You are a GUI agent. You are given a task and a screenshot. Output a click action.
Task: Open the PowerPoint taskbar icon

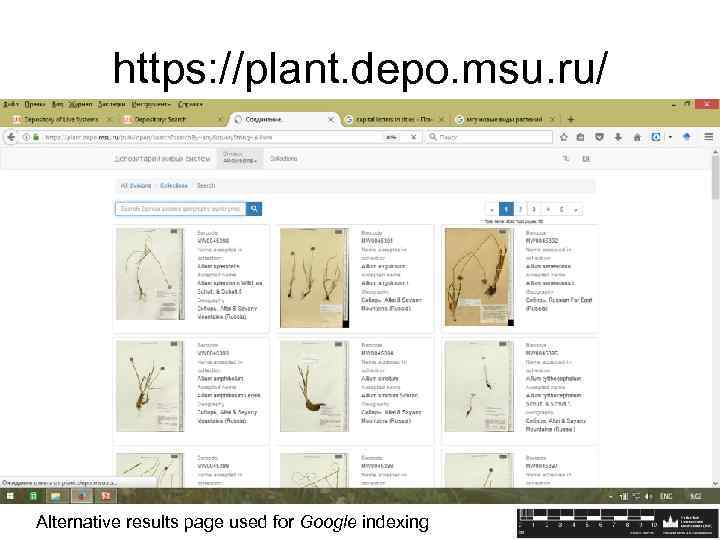tap(106, 496)
